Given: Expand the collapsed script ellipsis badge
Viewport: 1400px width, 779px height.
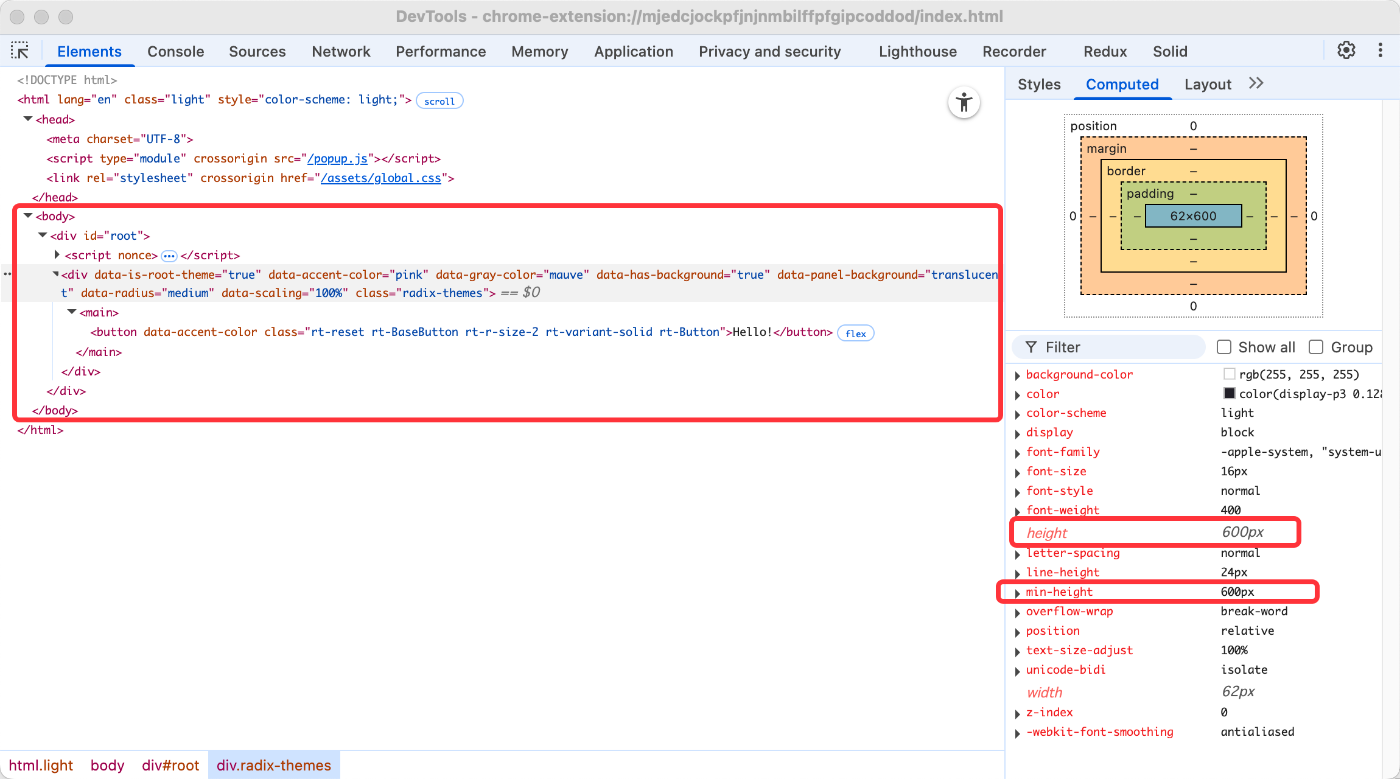Looking at the screenshot, I should coord(169,256).
